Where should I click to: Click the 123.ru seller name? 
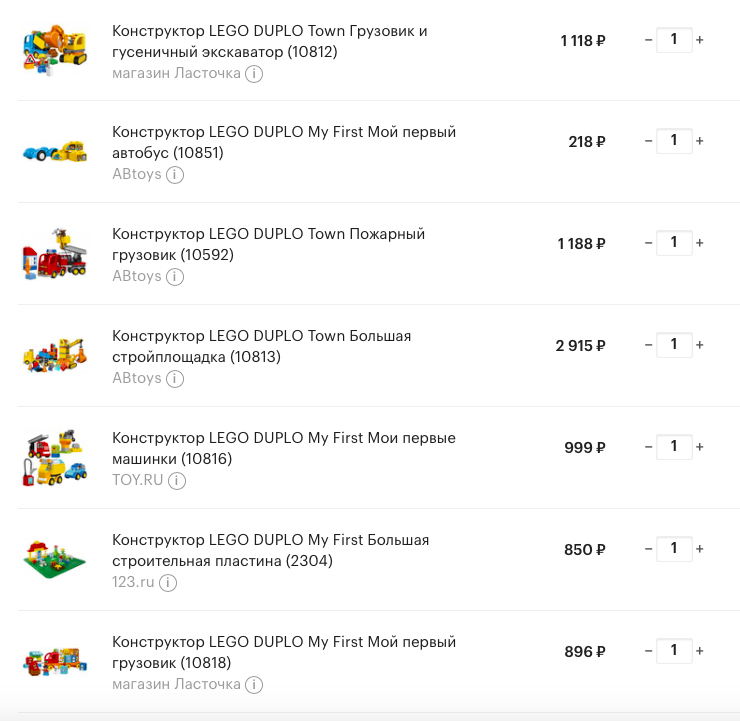pyautogui.click(x=133, y=582)
